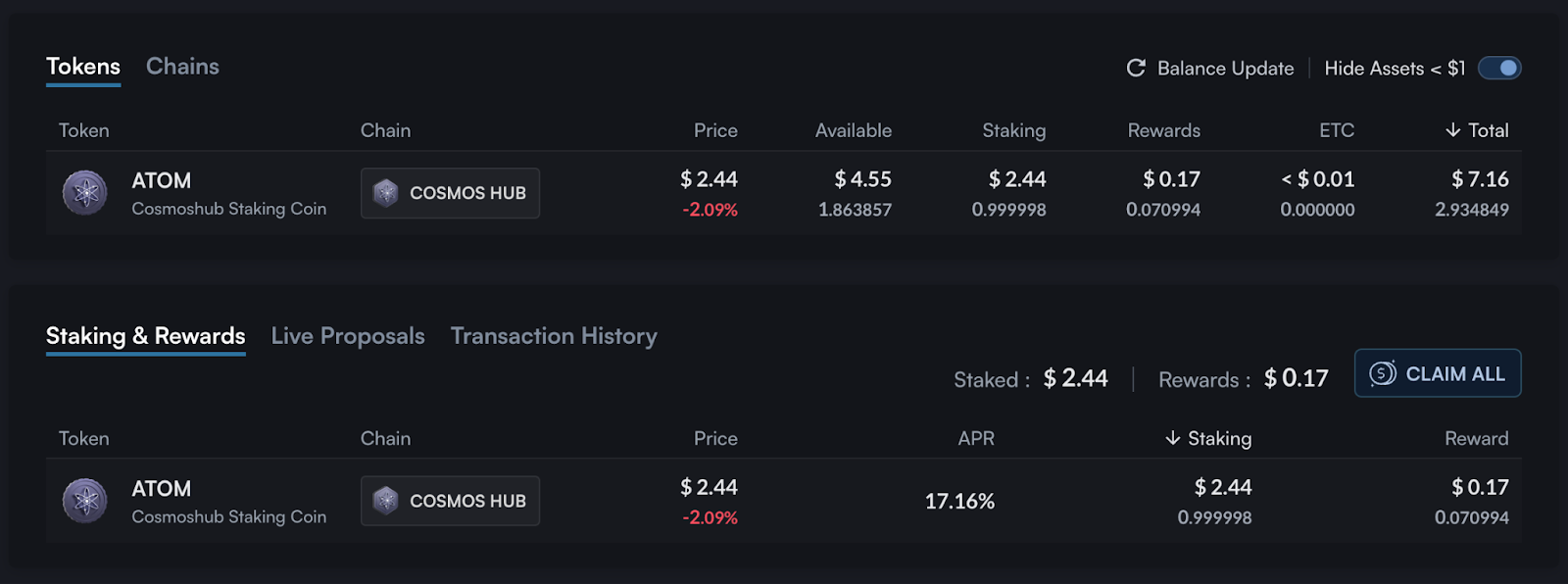Sort tokens by the Price column header

(715, 129)
